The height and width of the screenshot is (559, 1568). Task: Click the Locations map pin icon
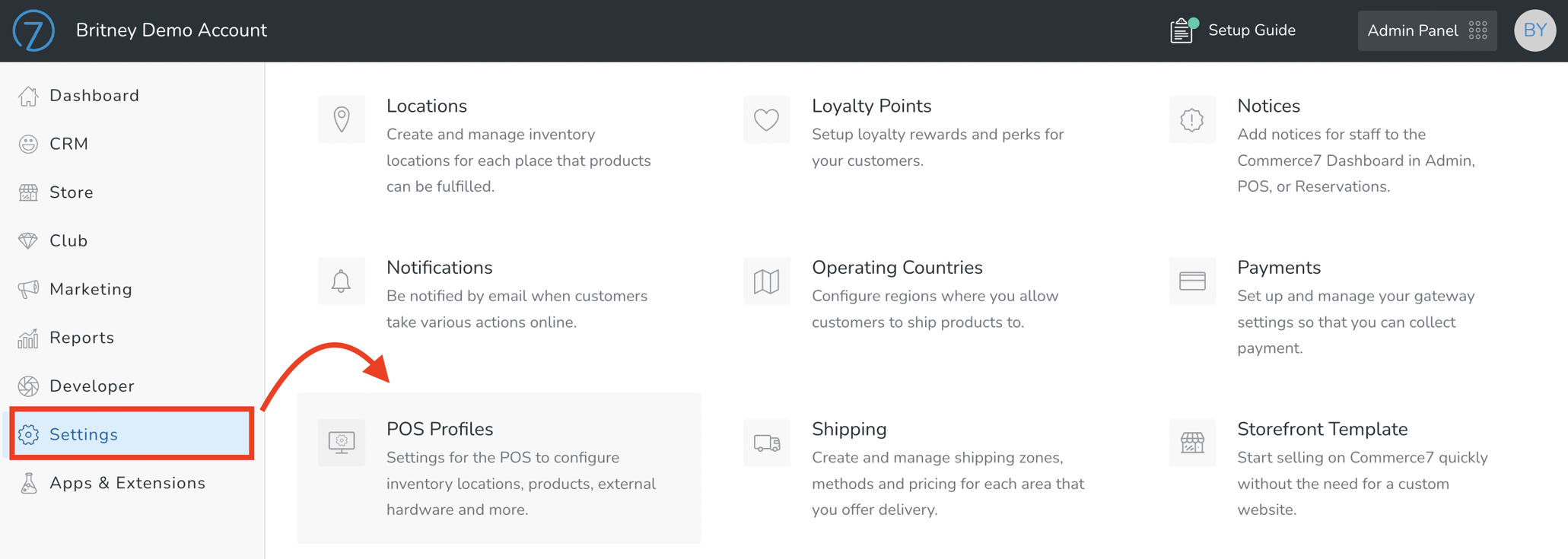(x=341, y=119)
